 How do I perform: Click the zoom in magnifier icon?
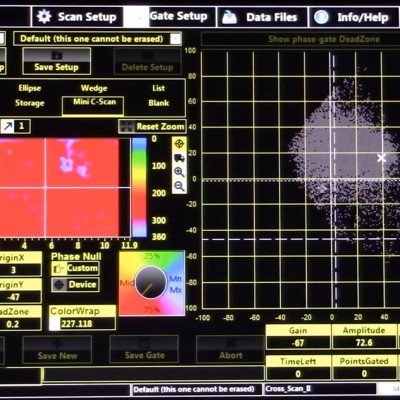point(179,172)
